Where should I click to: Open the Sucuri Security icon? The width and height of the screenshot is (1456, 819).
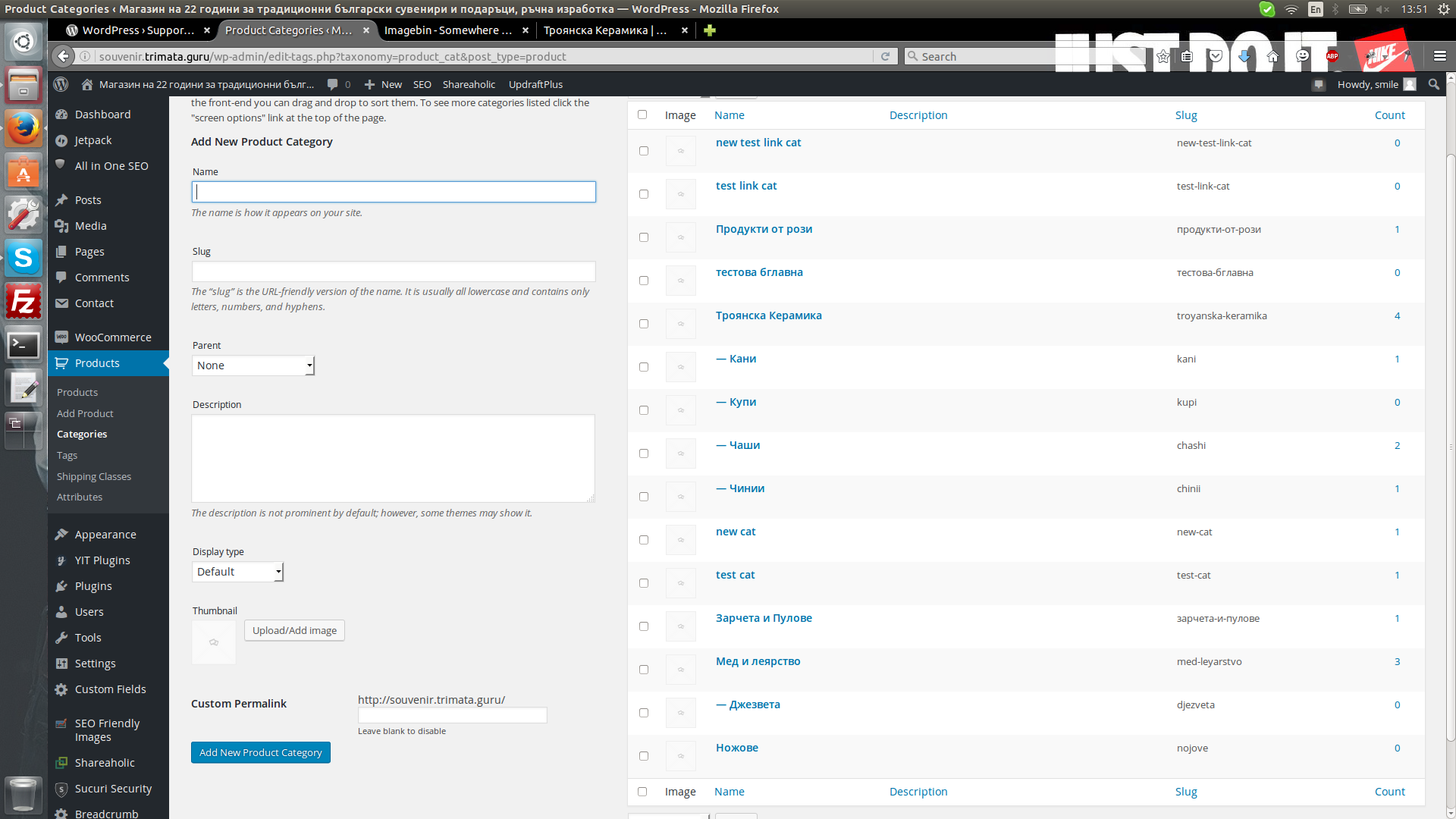tap(61, 789)
